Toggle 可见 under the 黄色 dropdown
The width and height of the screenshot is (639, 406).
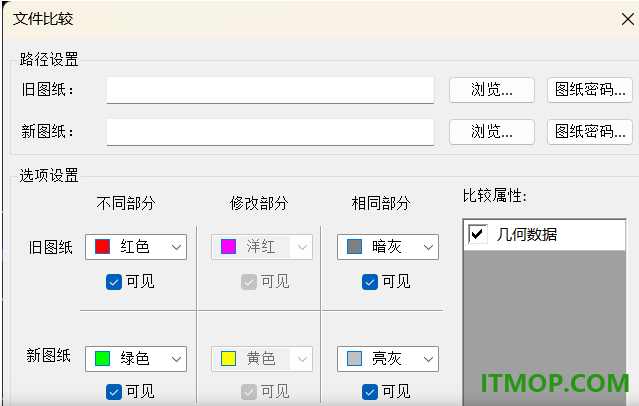tap(249, 392)
